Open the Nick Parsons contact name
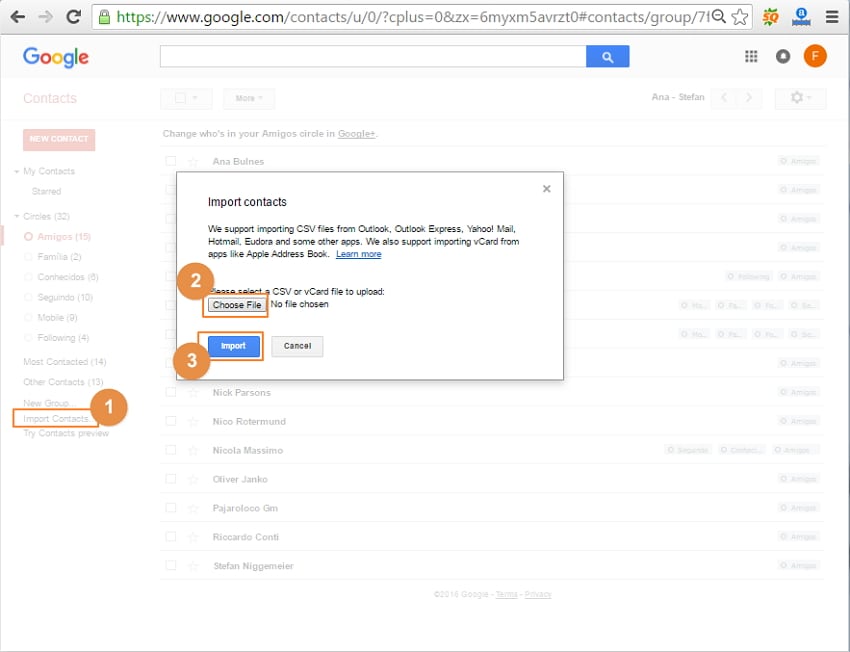850x652 pixels. point(241,392)
